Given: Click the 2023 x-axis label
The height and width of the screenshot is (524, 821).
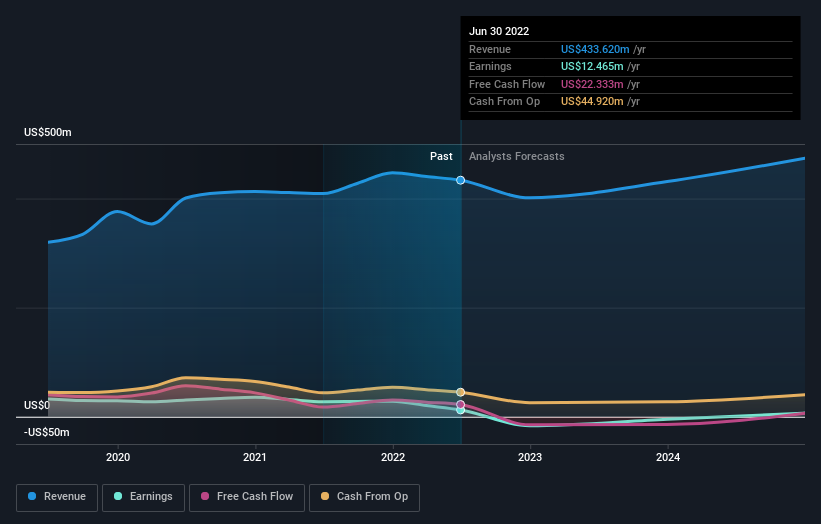Looking at the screenshot, I should pos(530,457).
